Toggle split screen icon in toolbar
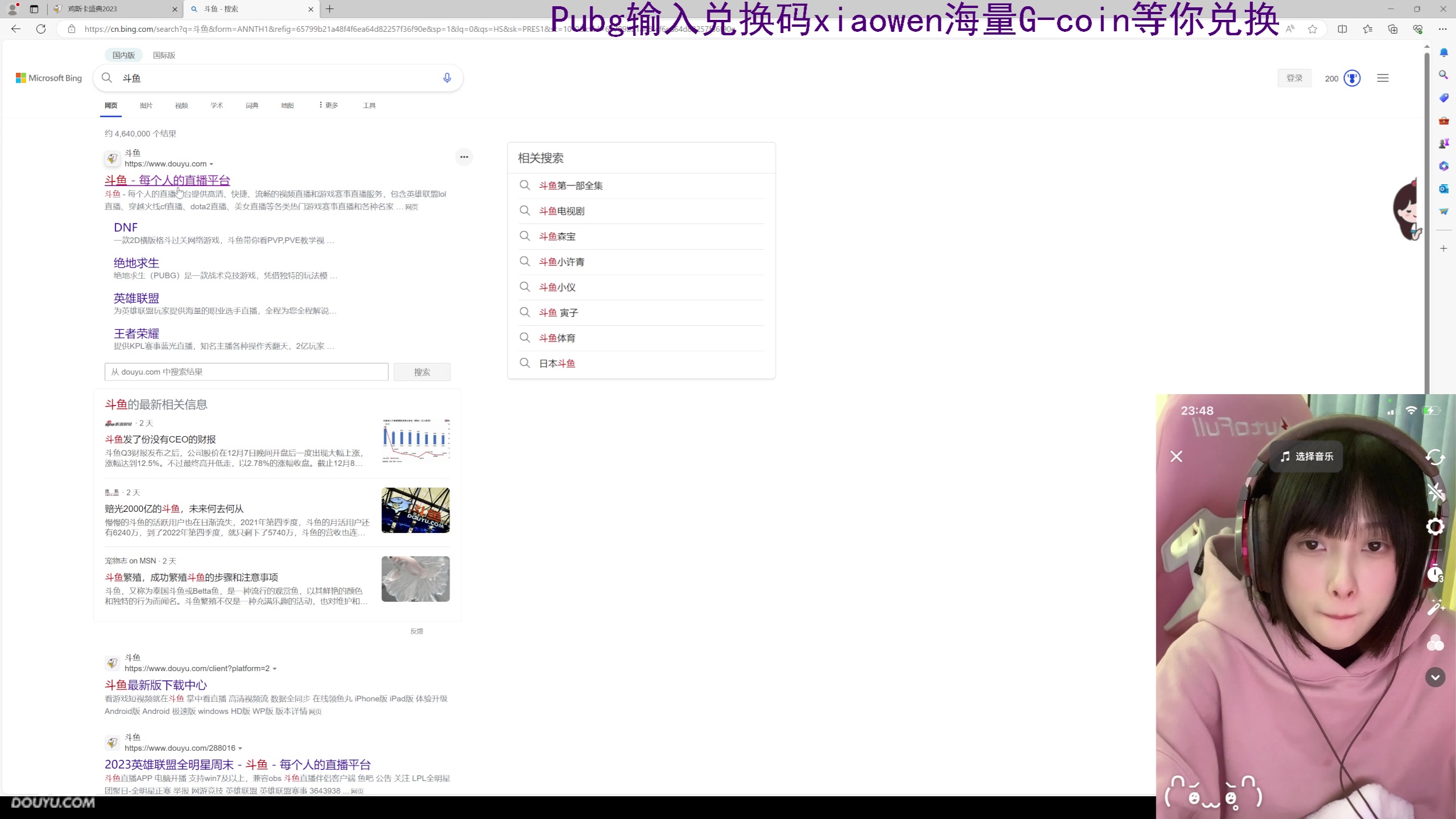The image size is (1456, 819). [1342, 29]
